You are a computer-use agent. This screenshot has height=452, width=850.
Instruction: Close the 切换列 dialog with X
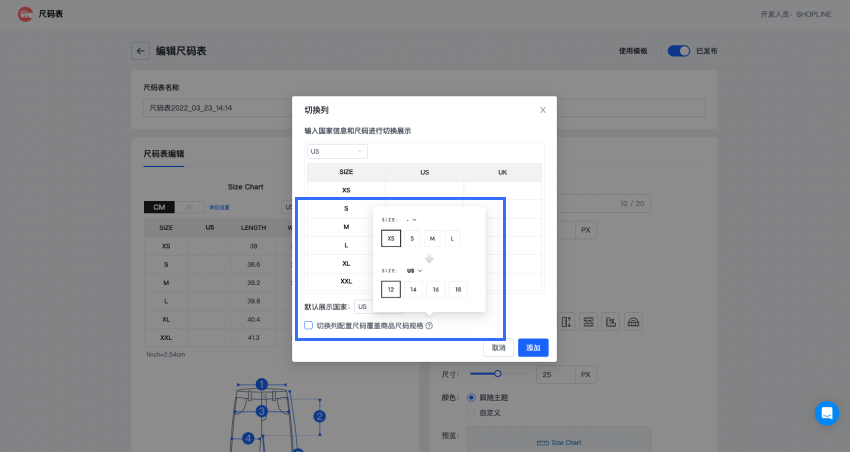click(543, 110)
